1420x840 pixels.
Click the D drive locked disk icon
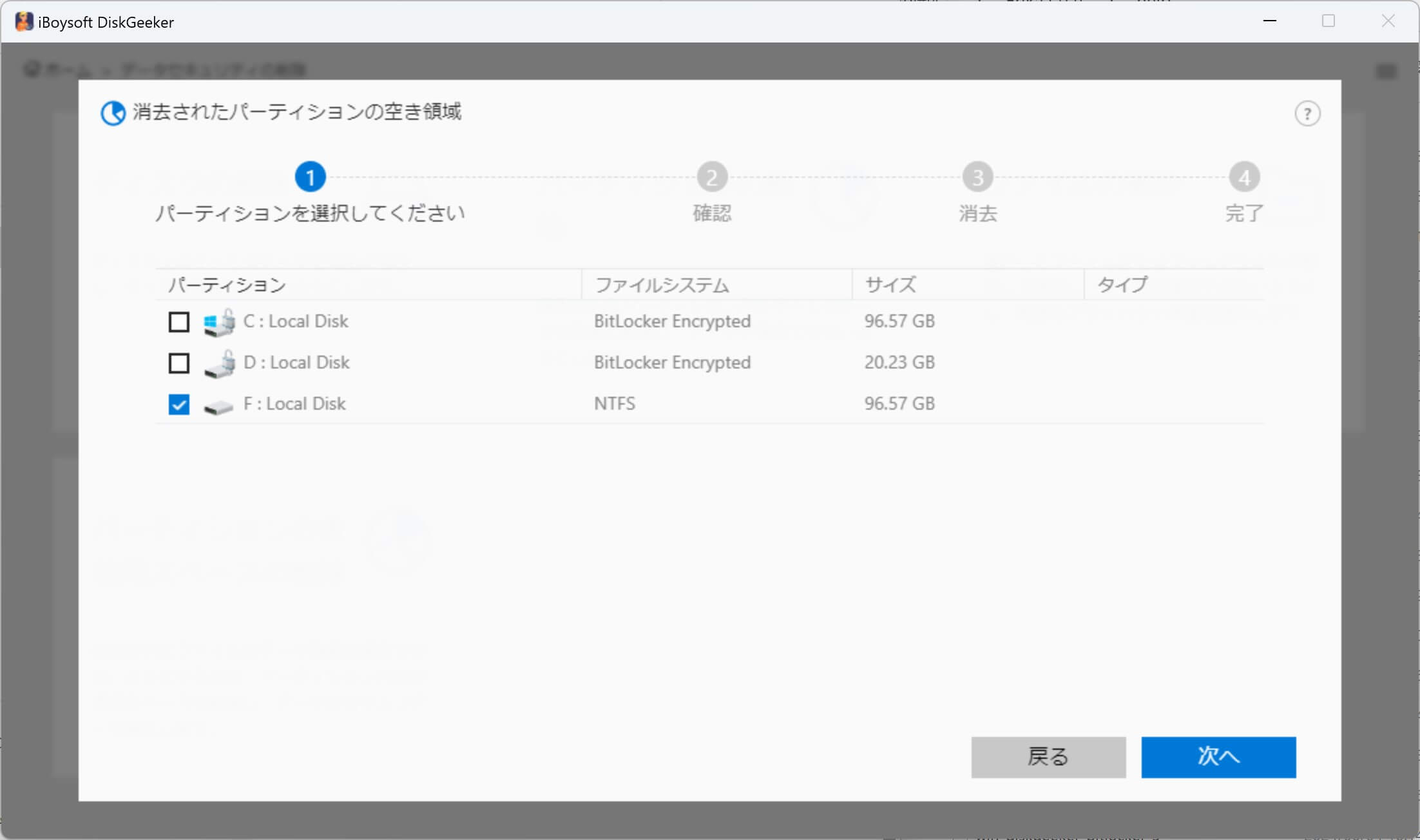coord(220,363)
